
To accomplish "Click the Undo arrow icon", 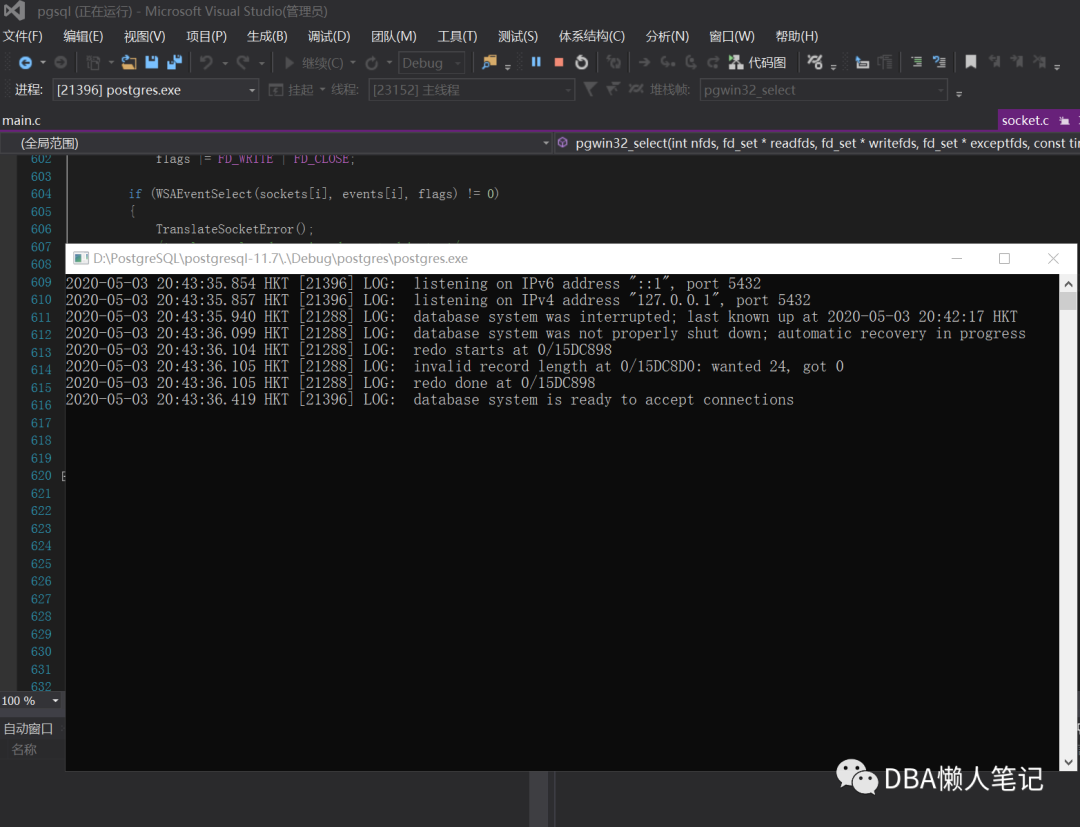I will click(x=206, y=63).
